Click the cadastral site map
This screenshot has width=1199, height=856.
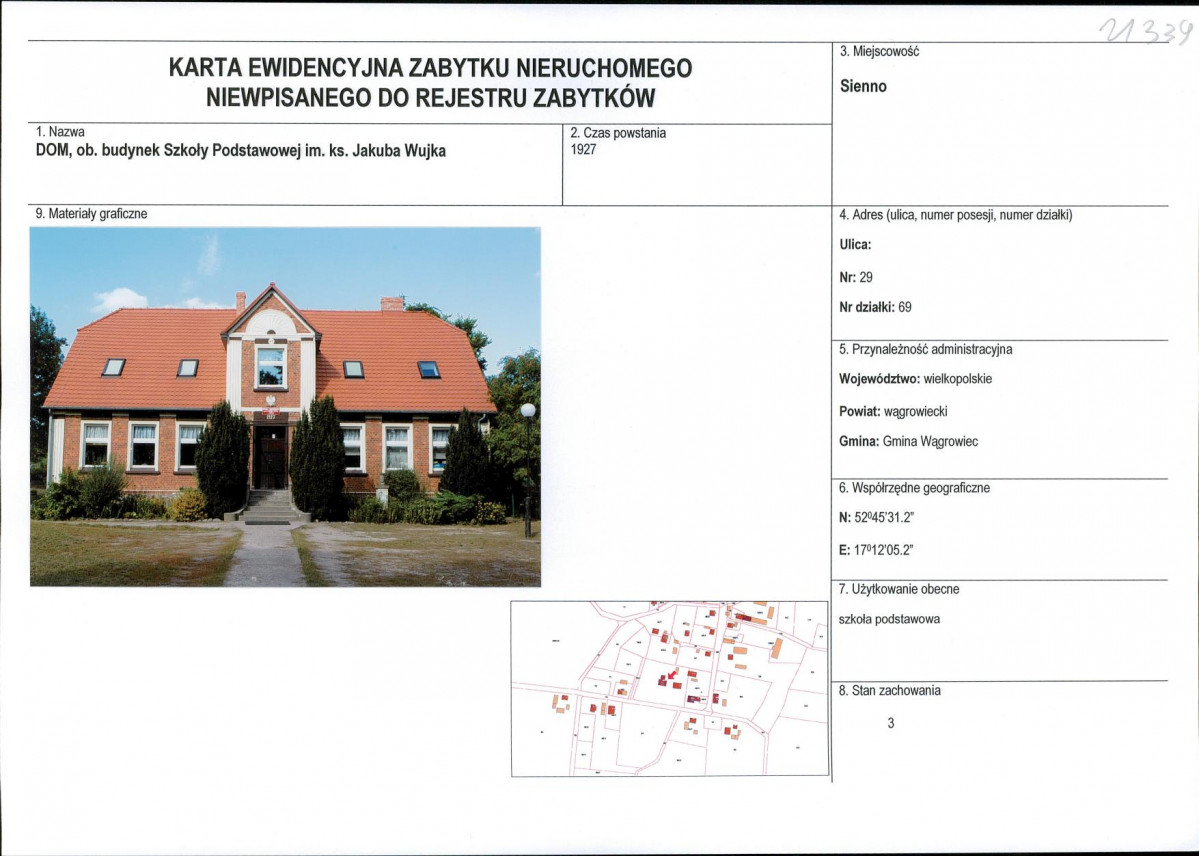pos(670,688)
